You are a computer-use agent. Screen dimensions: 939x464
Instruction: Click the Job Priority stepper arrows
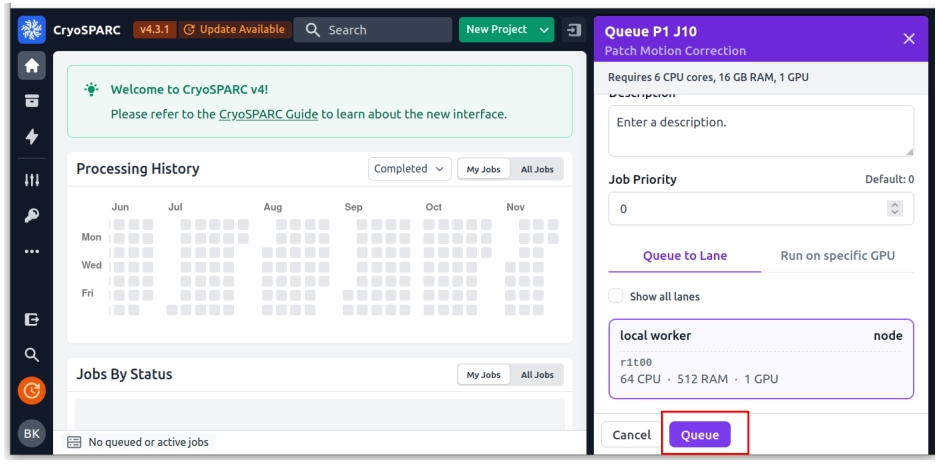click(x=894, y=209)
